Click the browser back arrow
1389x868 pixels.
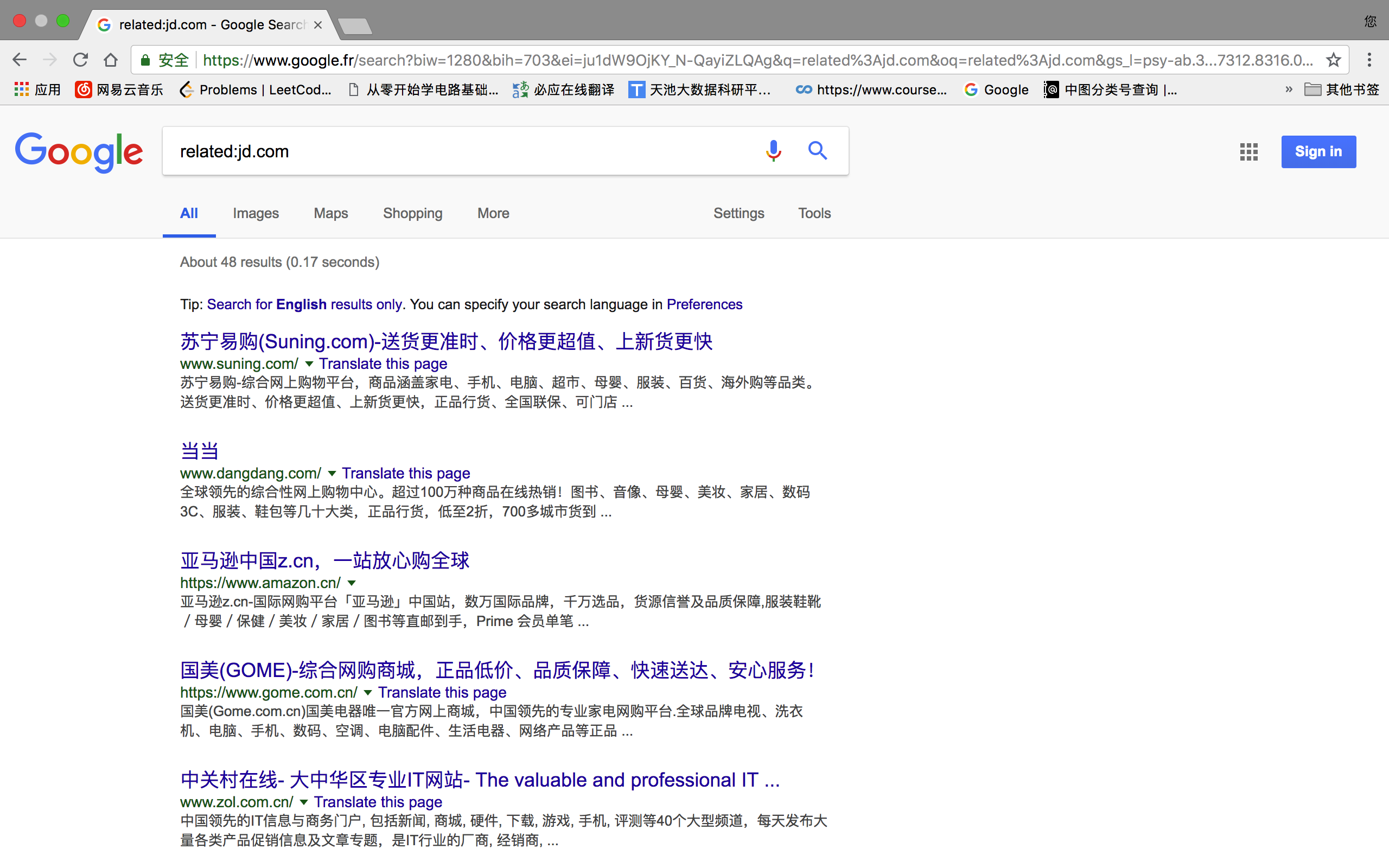coord(20,60)
